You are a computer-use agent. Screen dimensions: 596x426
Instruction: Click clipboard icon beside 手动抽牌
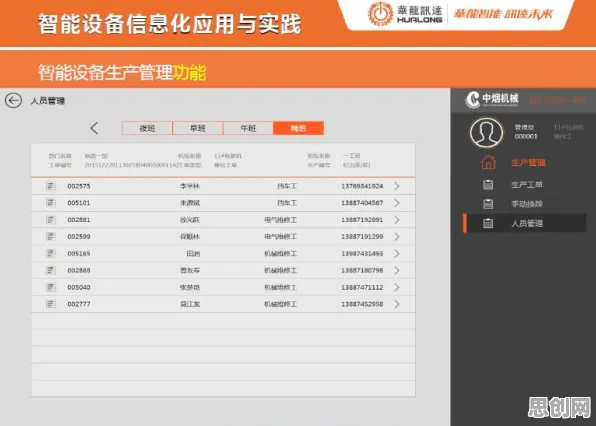488,204
